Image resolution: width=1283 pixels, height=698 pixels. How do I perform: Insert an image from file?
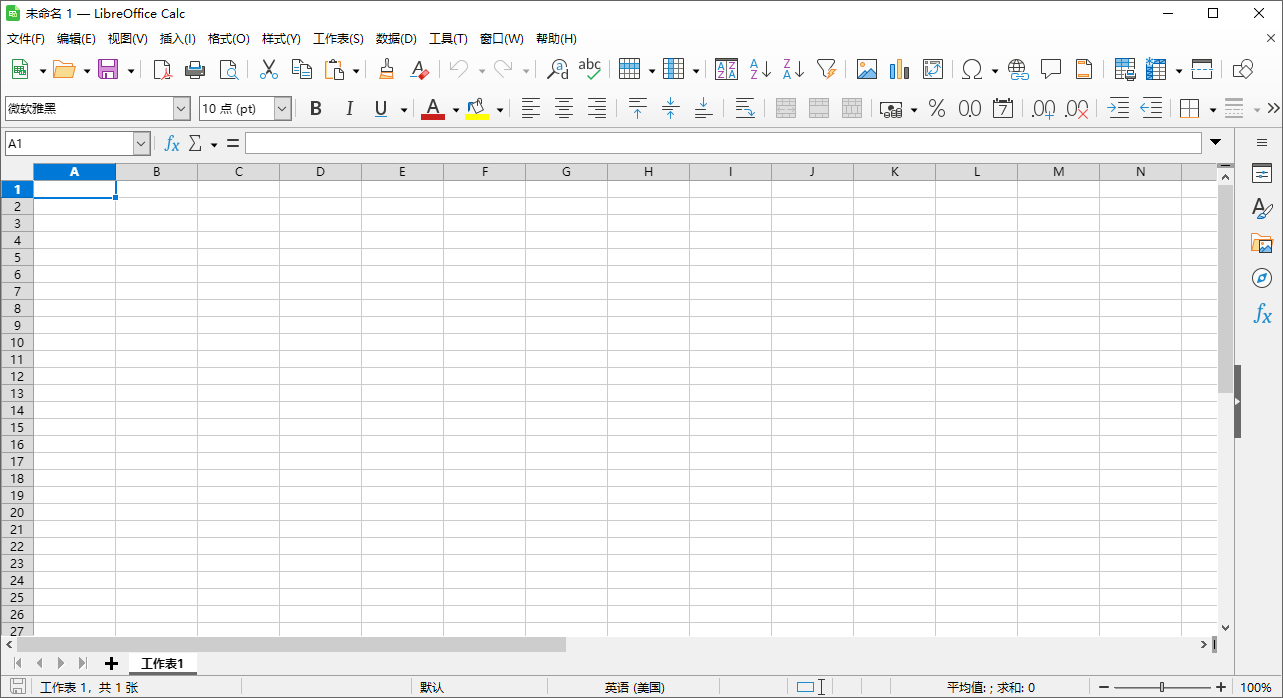coord(866,70)
